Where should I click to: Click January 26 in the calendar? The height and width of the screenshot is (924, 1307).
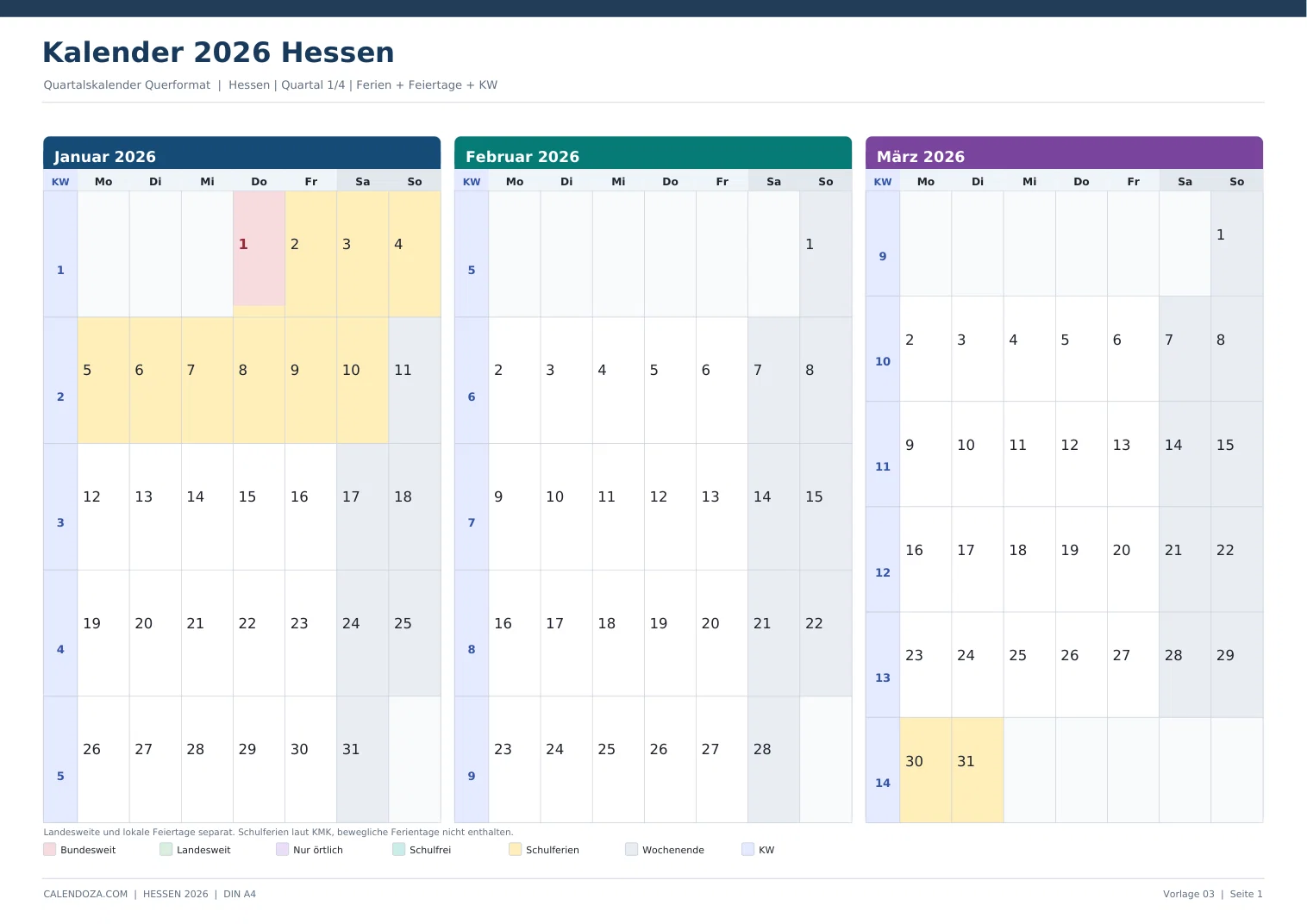103,759
